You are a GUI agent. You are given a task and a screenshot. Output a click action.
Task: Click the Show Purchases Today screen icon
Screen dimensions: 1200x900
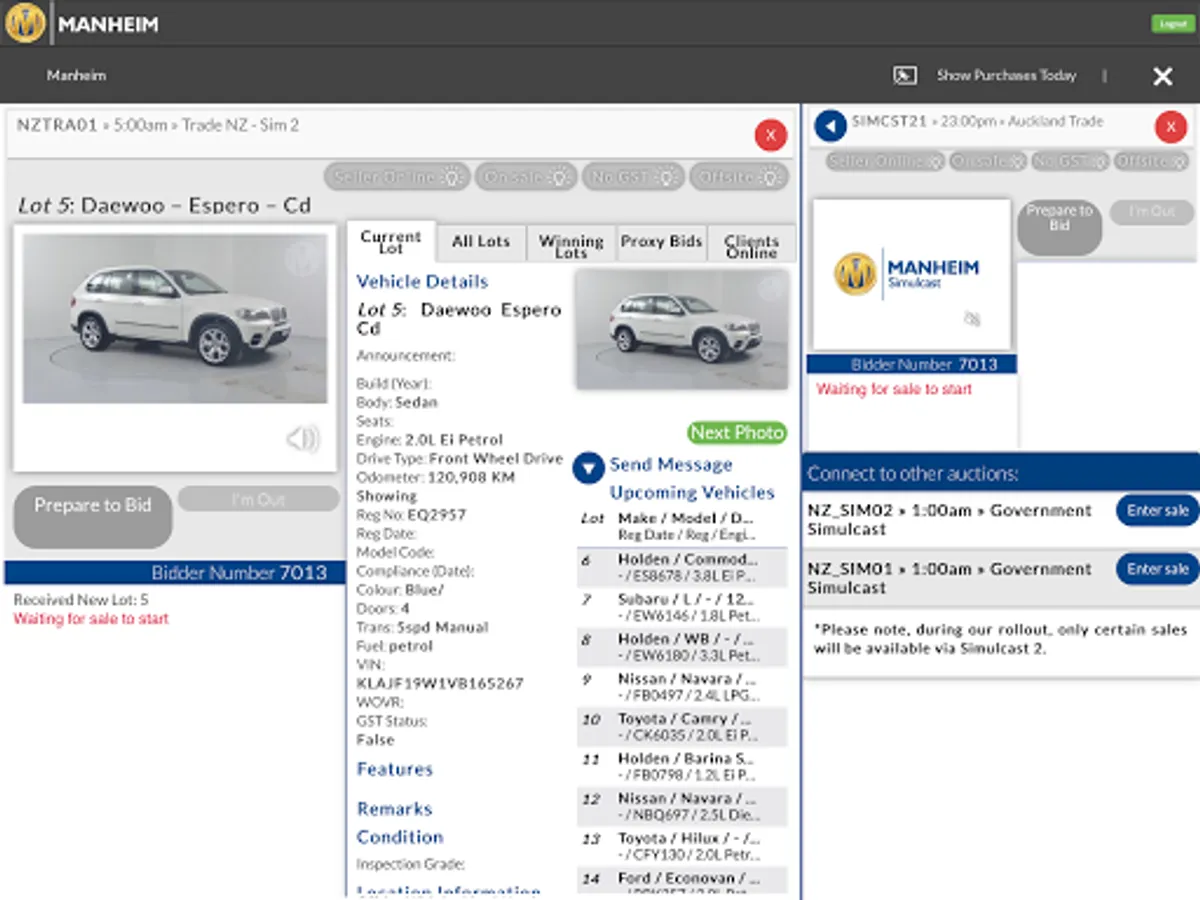tap(905, 75)
